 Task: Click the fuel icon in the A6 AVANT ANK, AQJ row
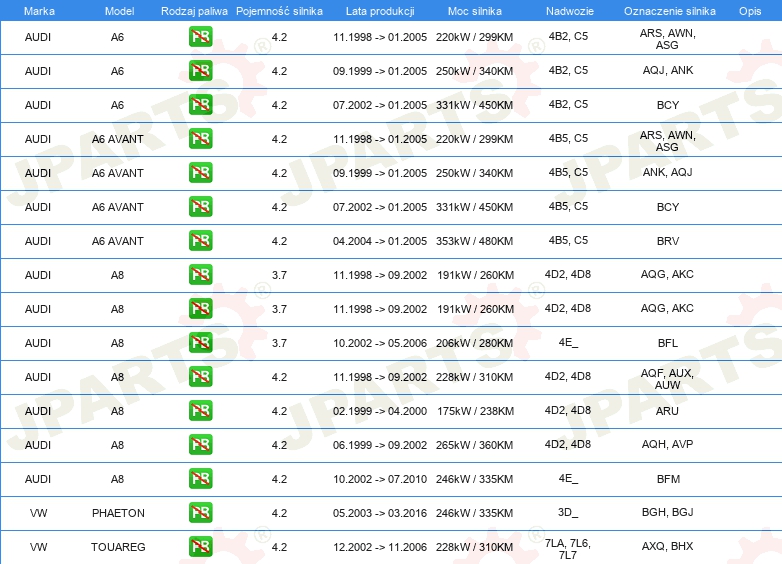pyautogui.click(x=200, y=173)
